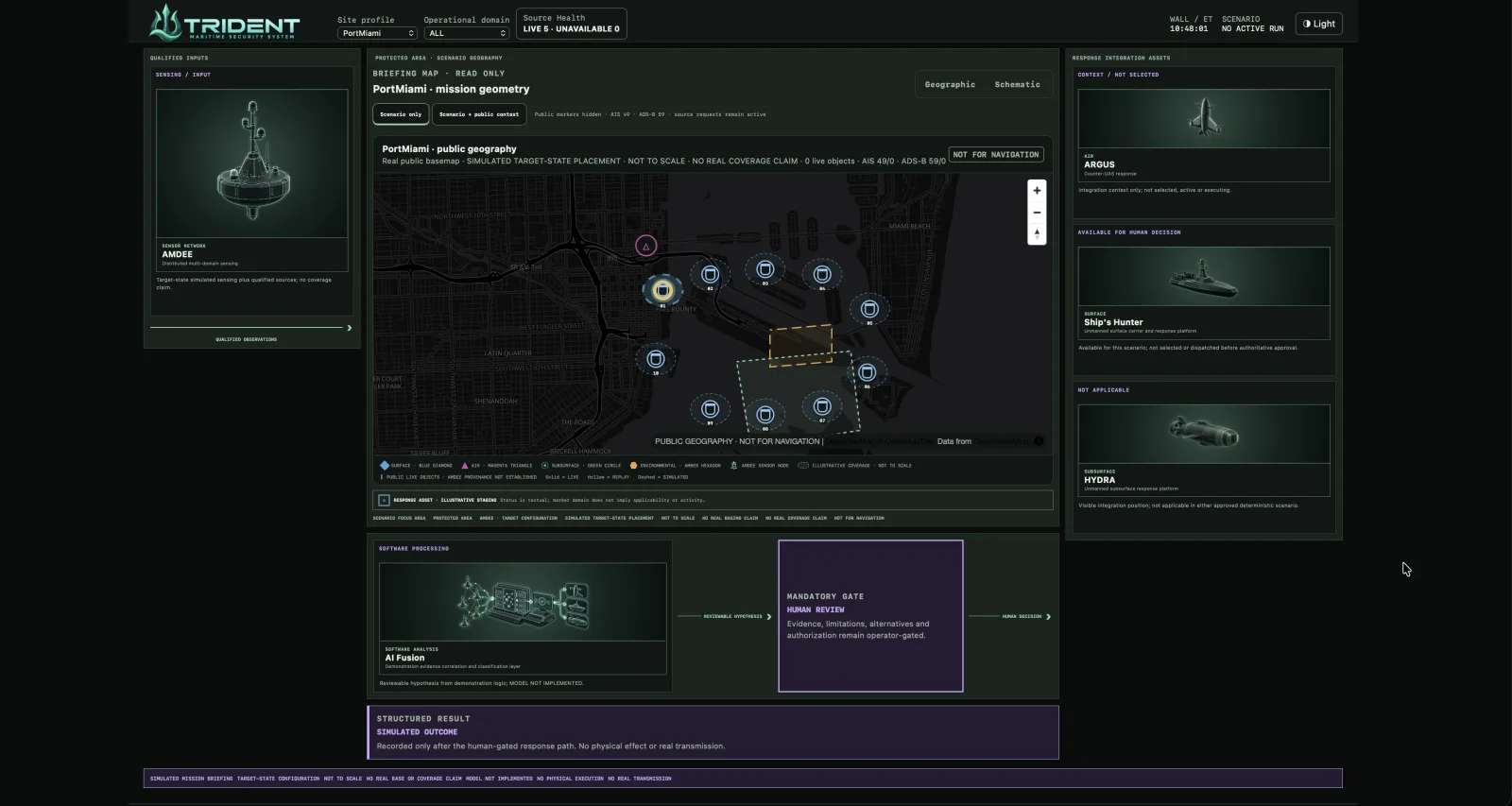
Task: Open the Mandatory Gate Human Review card
Action: point(870,616)
